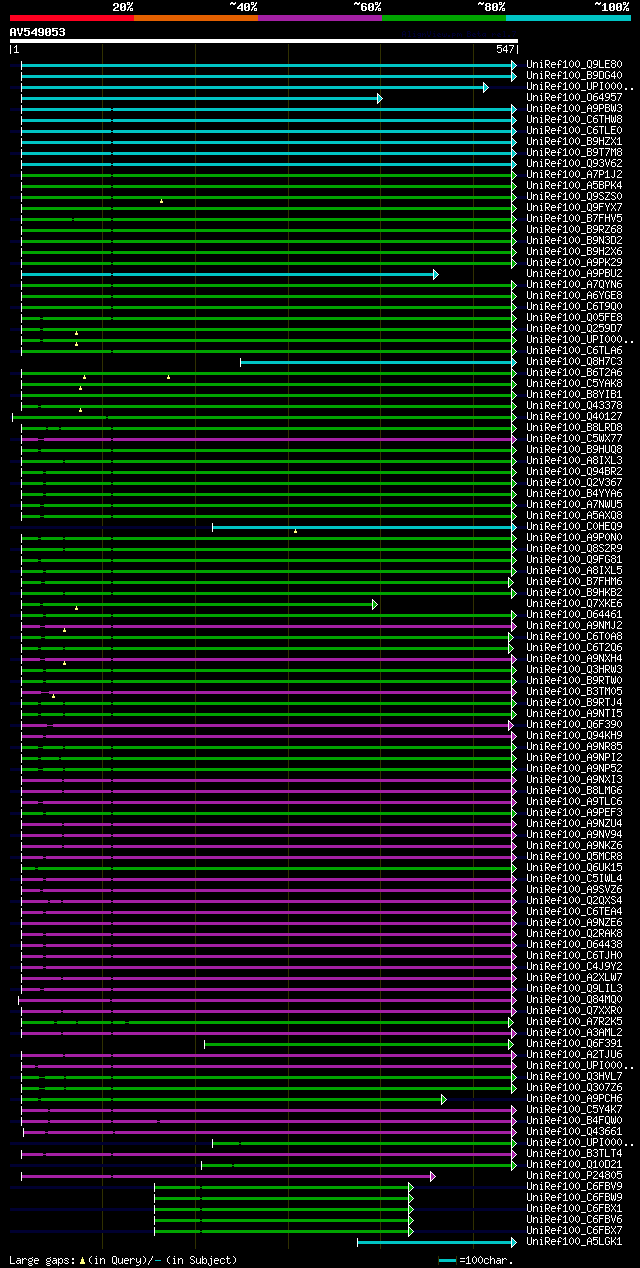Select the UniRef100_Q05FE8 label
Image resolution: width=640 pixels, height=1268 pixels.
pyautogui.click(x=574, y=317)
